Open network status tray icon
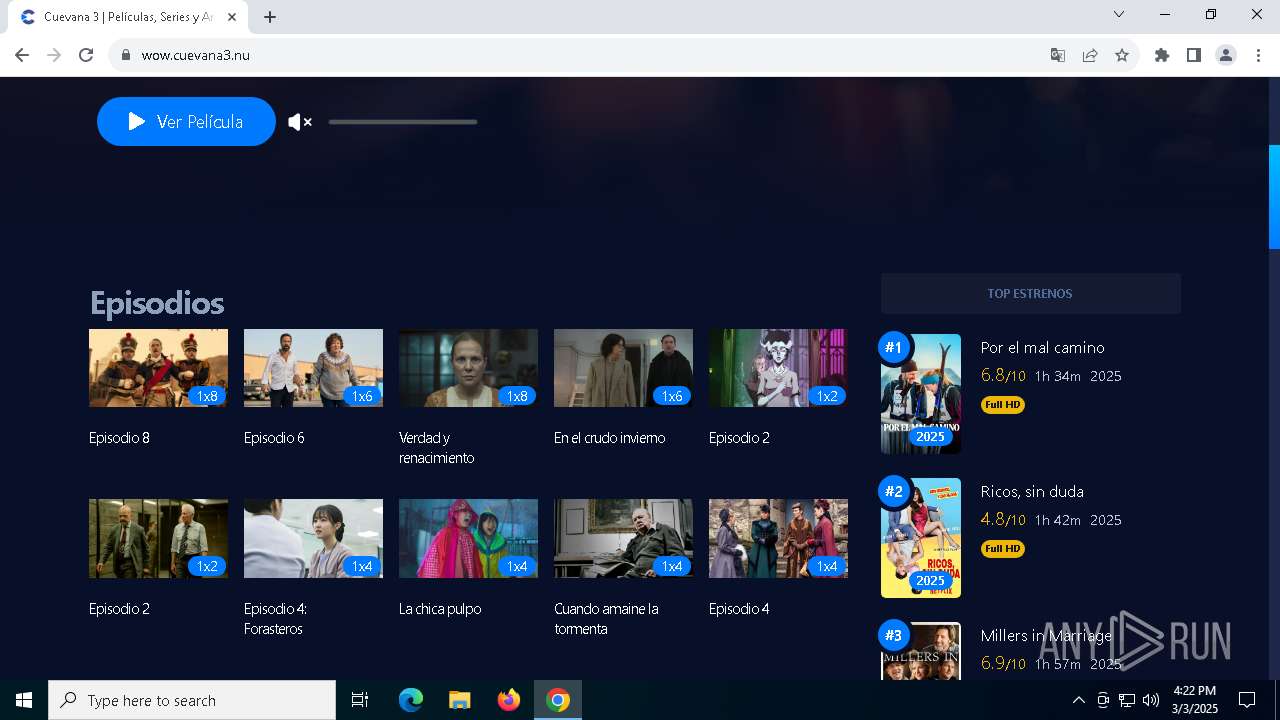 point(1127,700)
